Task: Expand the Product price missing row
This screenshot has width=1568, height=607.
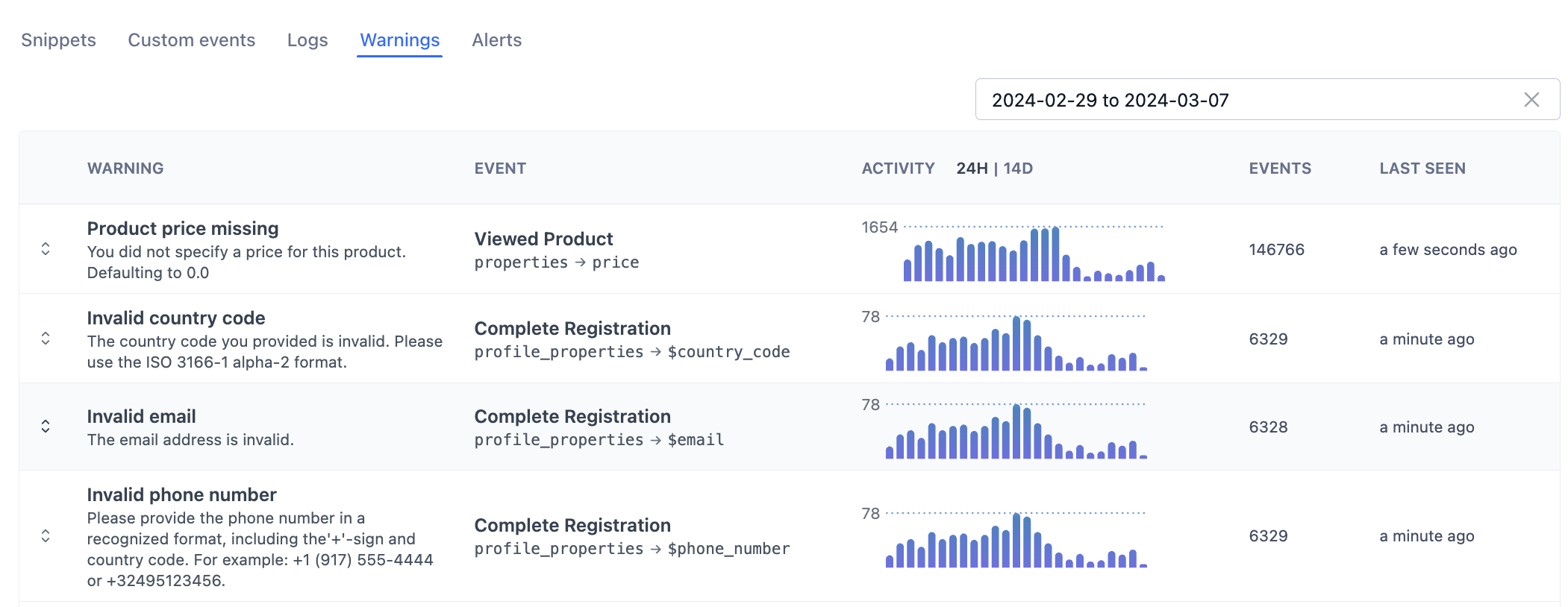Action: coord(46,249)
